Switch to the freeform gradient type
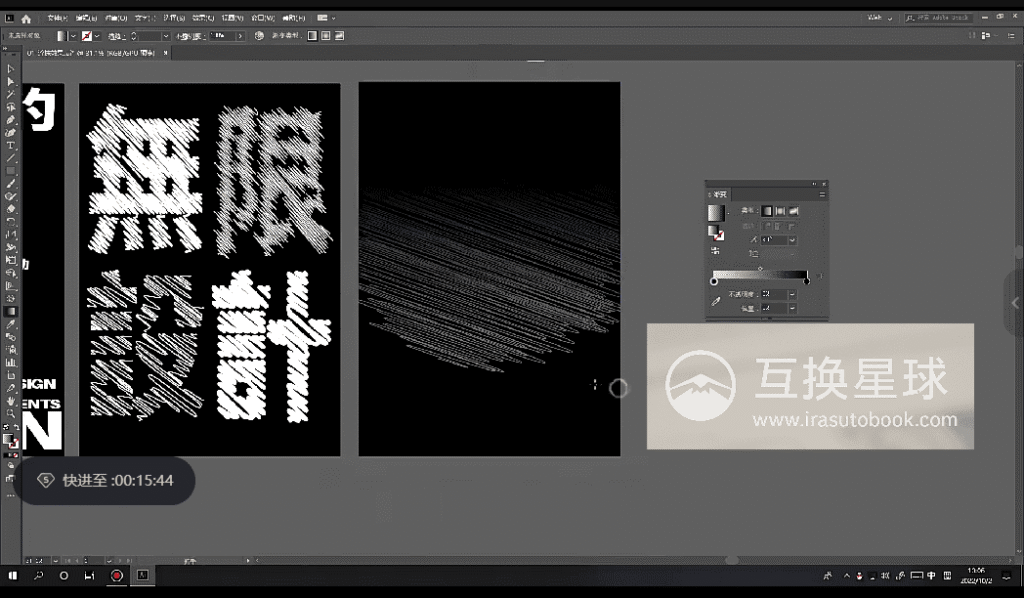This screenshot has height=598, width=1024. (793, 212)
